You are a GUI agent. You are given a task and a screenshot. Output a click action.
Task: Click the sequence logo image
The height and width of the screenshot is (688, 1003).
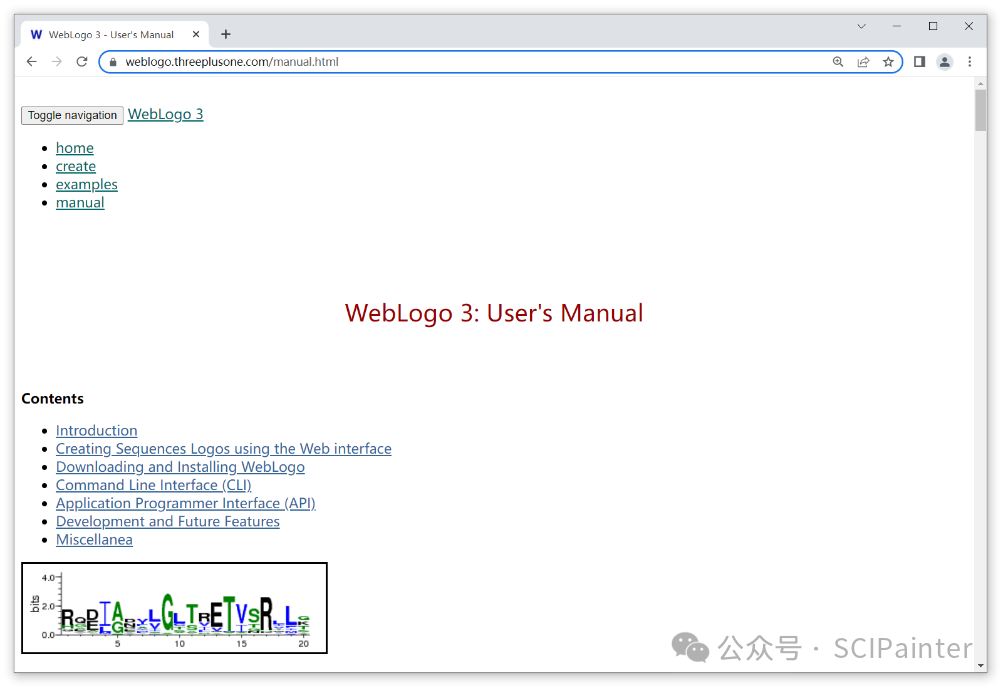[x=175, y=608]
